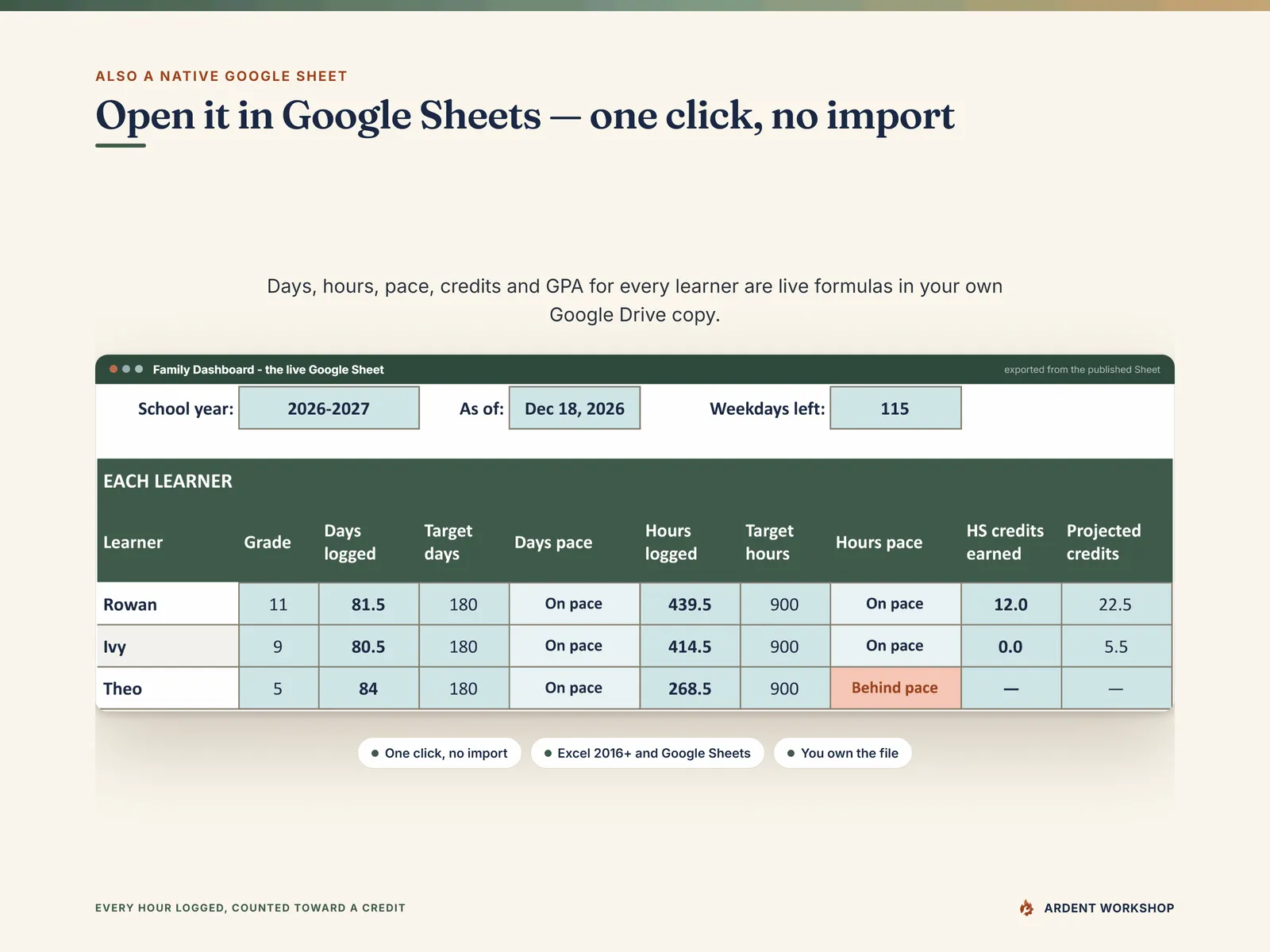Select the 'Ivy' learner name cell
Screen dimensions: 1270x952
pos(167,646)
